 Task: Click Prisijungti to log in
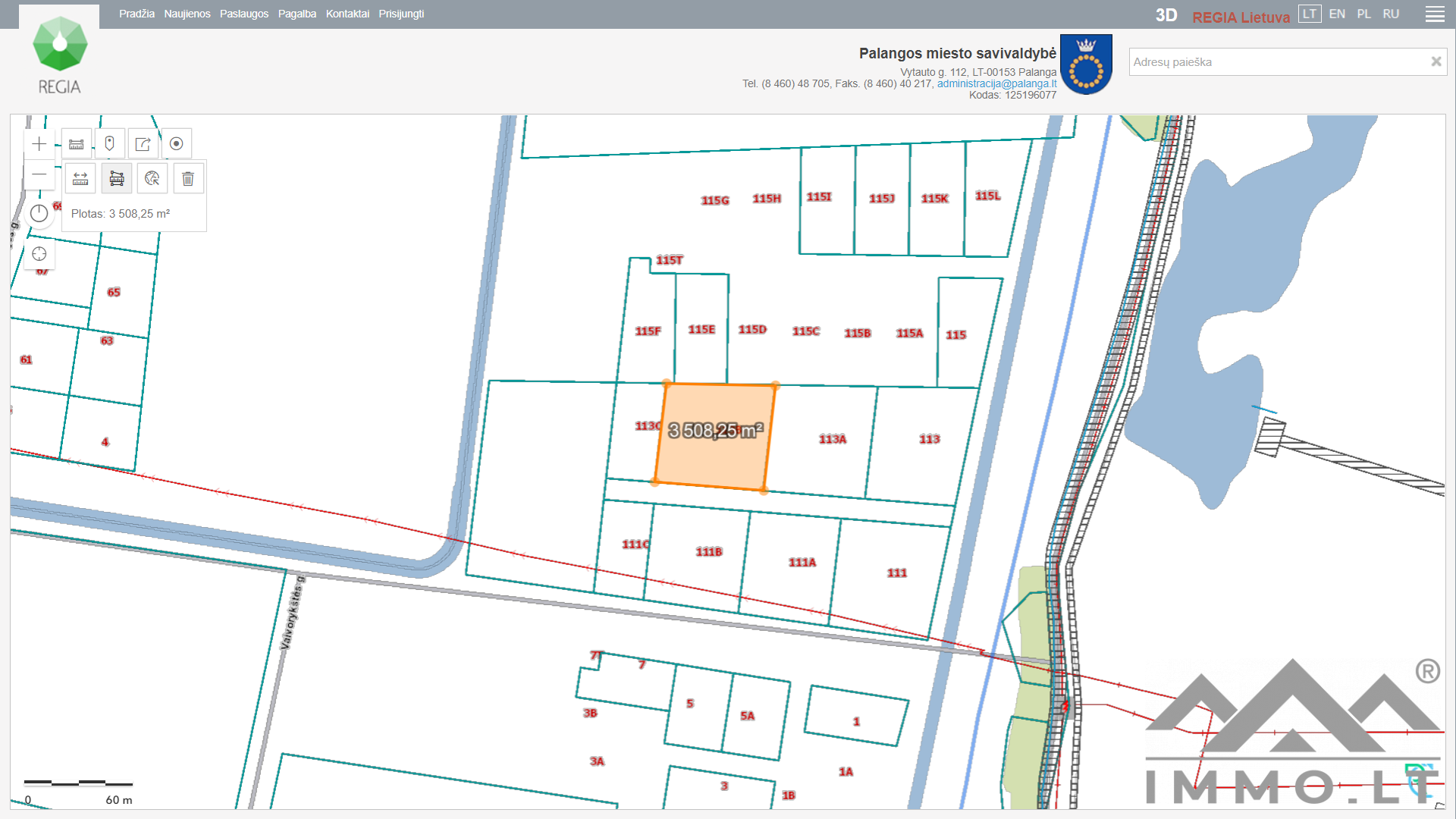tap(401, 14)
